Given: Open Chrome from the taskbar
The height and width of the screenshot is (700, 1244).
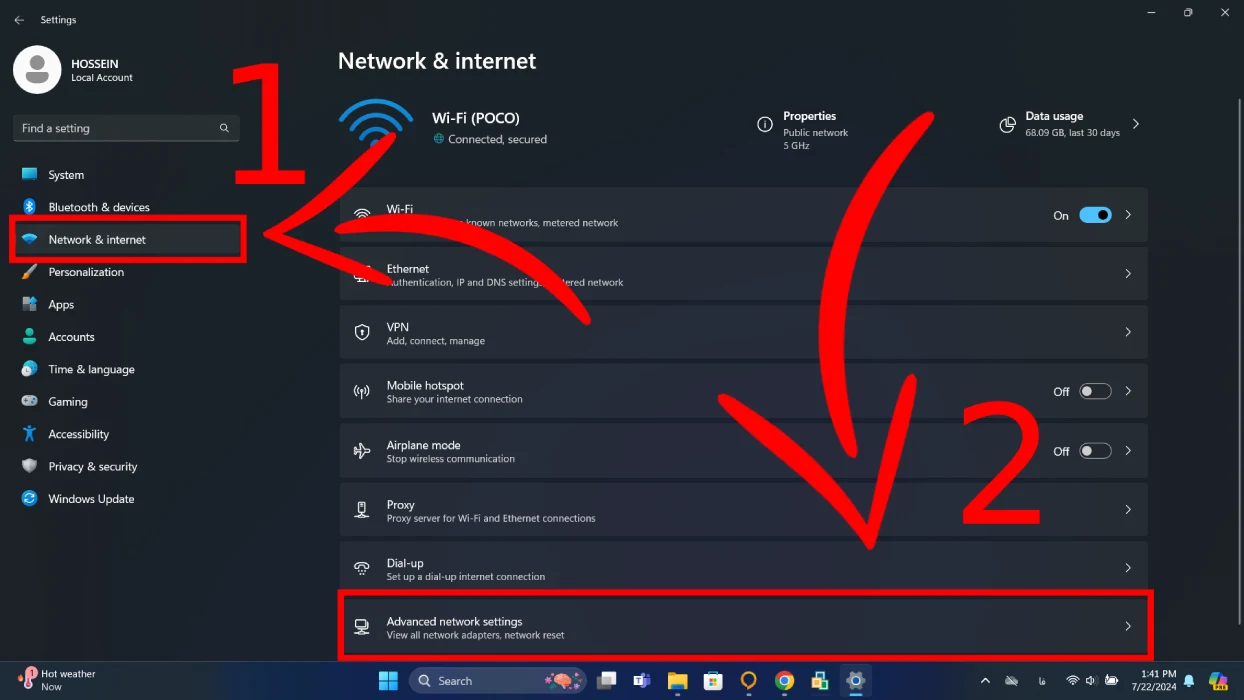Looking at the screenshot, I should tap(784, 681).
